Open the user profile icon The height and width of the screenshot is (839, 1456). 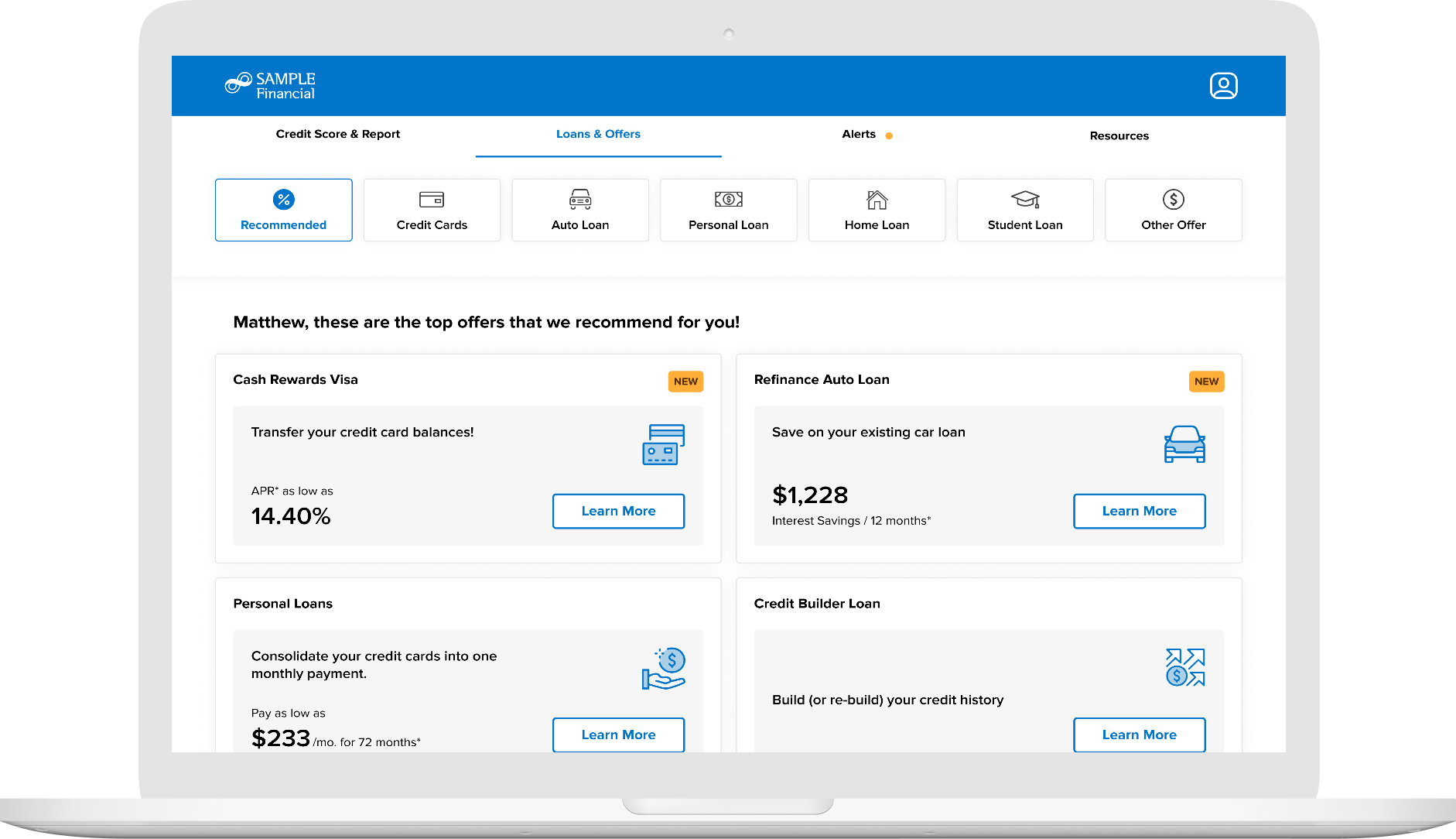pos(1223,85)
